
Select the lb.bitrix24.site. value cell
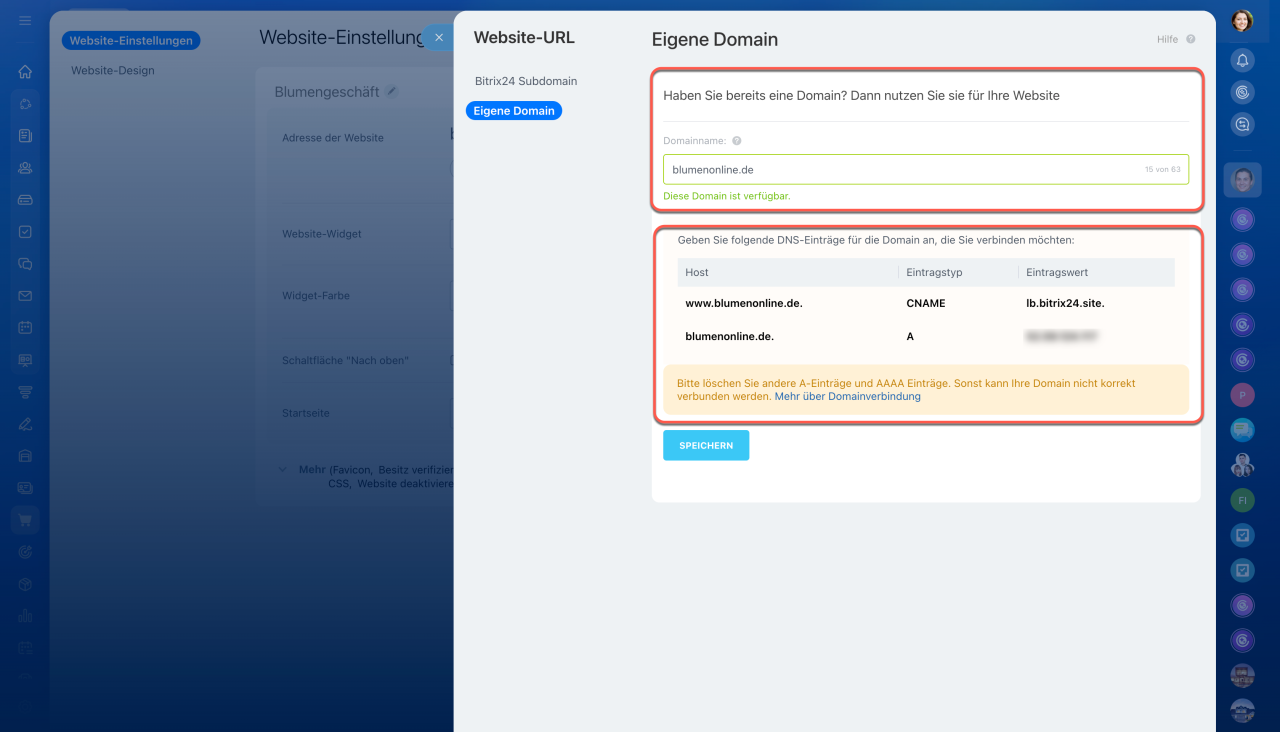pyautogui.click(x=1065, y=303)
